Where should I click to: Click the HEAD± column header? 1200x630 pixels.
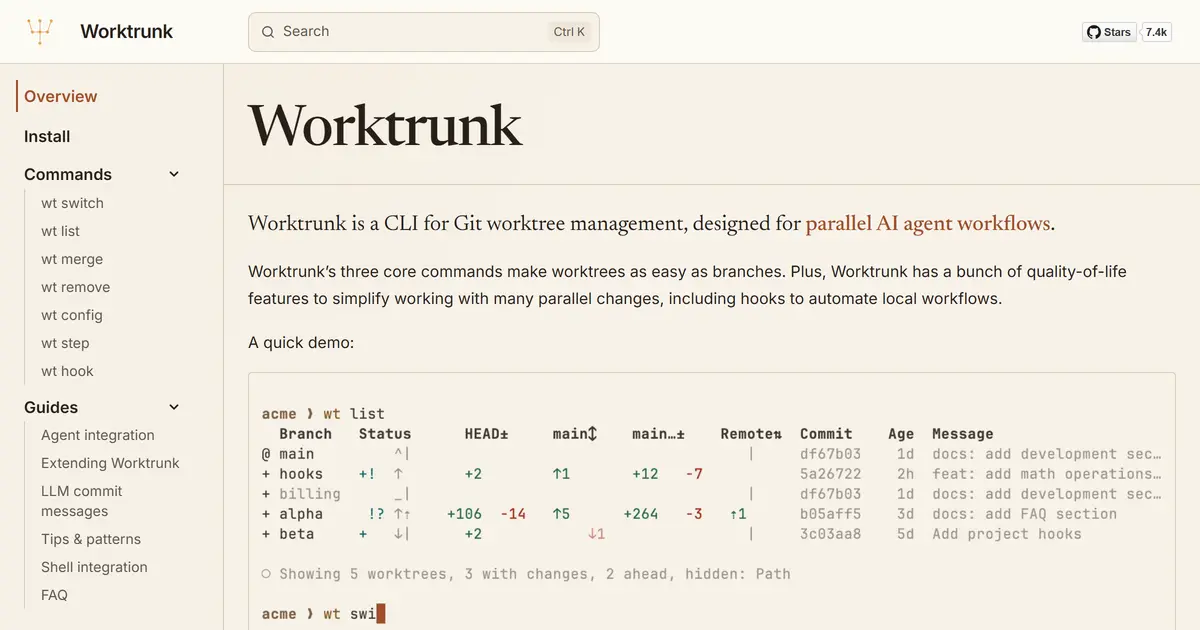(487, 434)
